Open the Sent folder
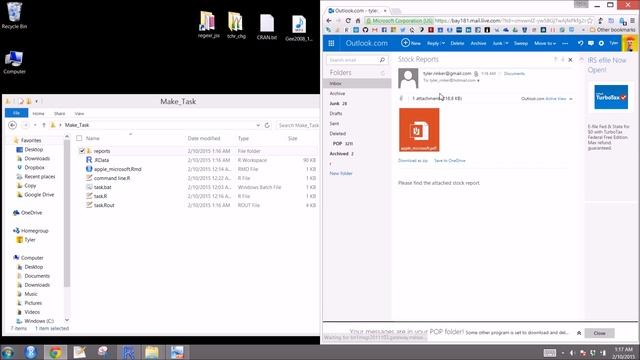 click(334, 124)
